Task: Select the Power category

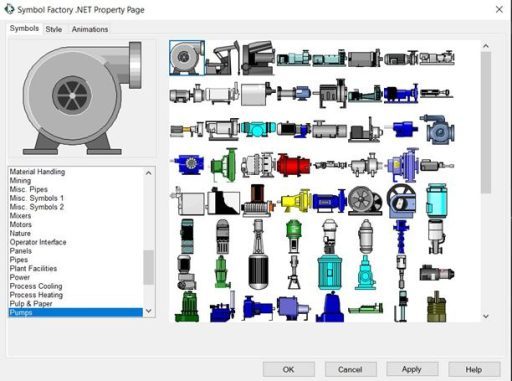Action: coord(20,277)
